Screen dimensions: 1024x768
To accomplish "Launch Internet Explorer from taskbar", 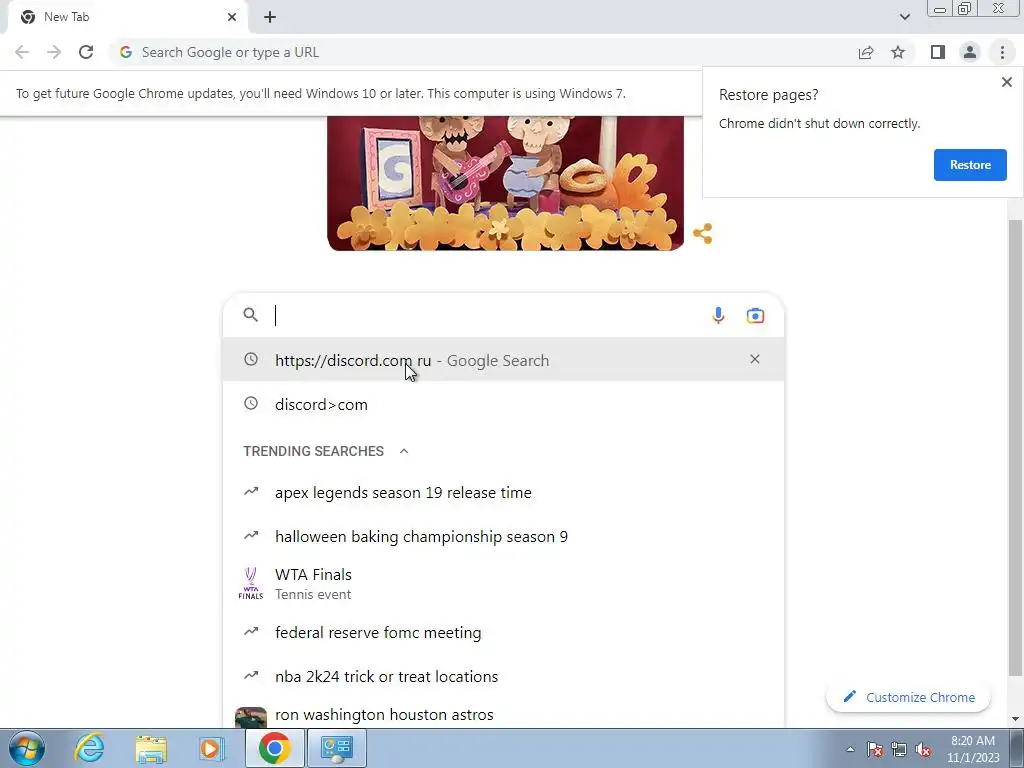I will click(89, 748).
